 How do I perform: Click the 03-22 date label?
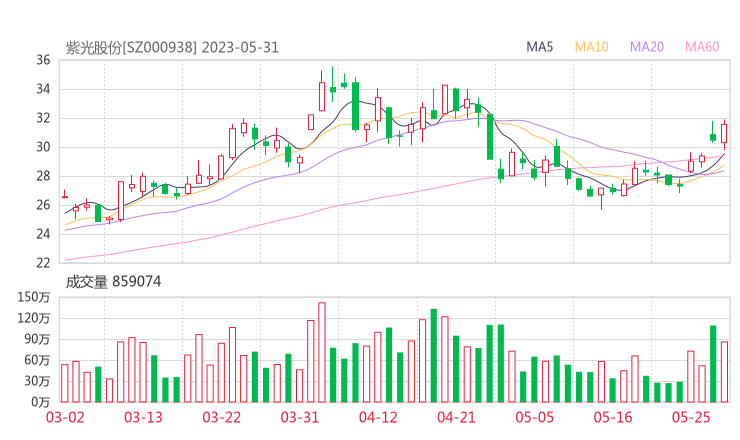221,417
